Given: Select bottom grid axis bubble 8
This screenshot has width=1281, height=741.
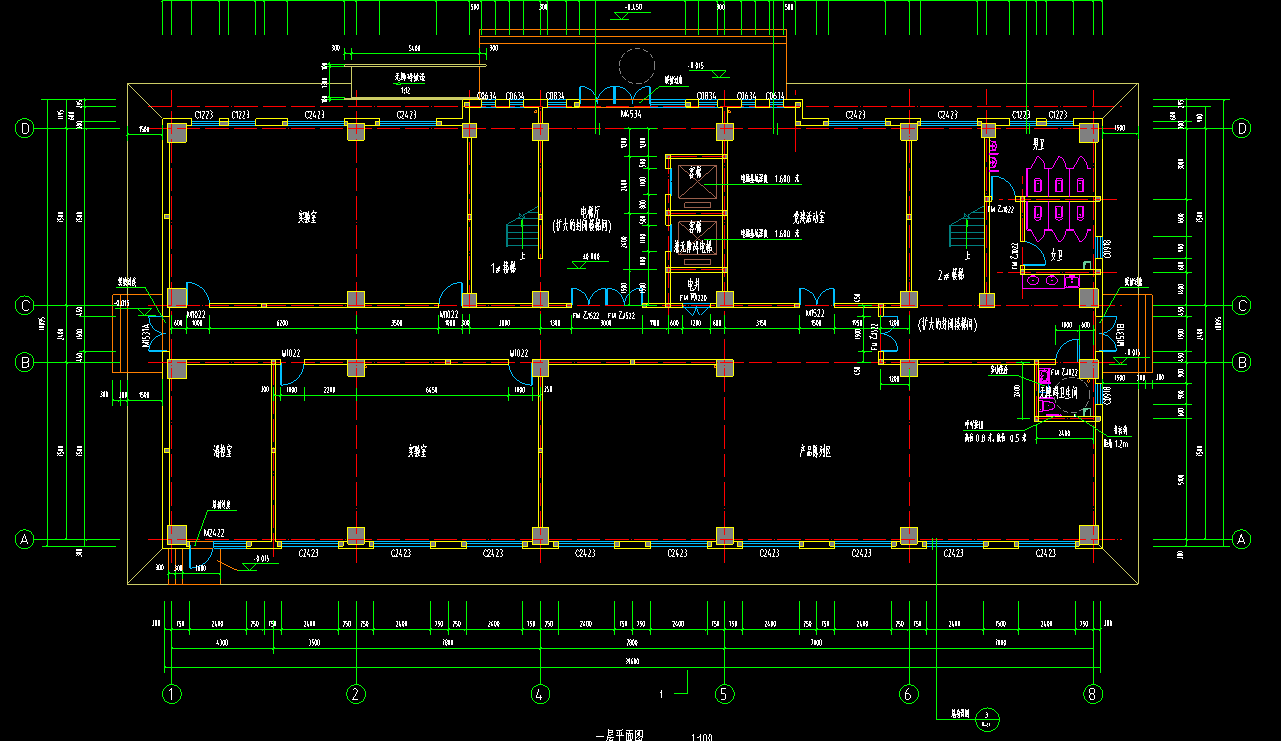Looking at the screenshot, I should click(x=1092, y=694).
